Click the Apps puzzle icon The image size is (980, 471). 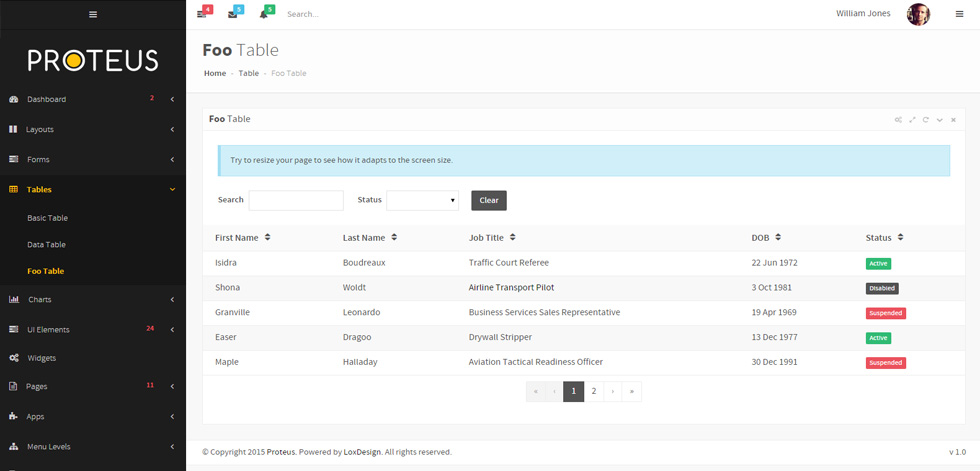click(x=13, y=416)
